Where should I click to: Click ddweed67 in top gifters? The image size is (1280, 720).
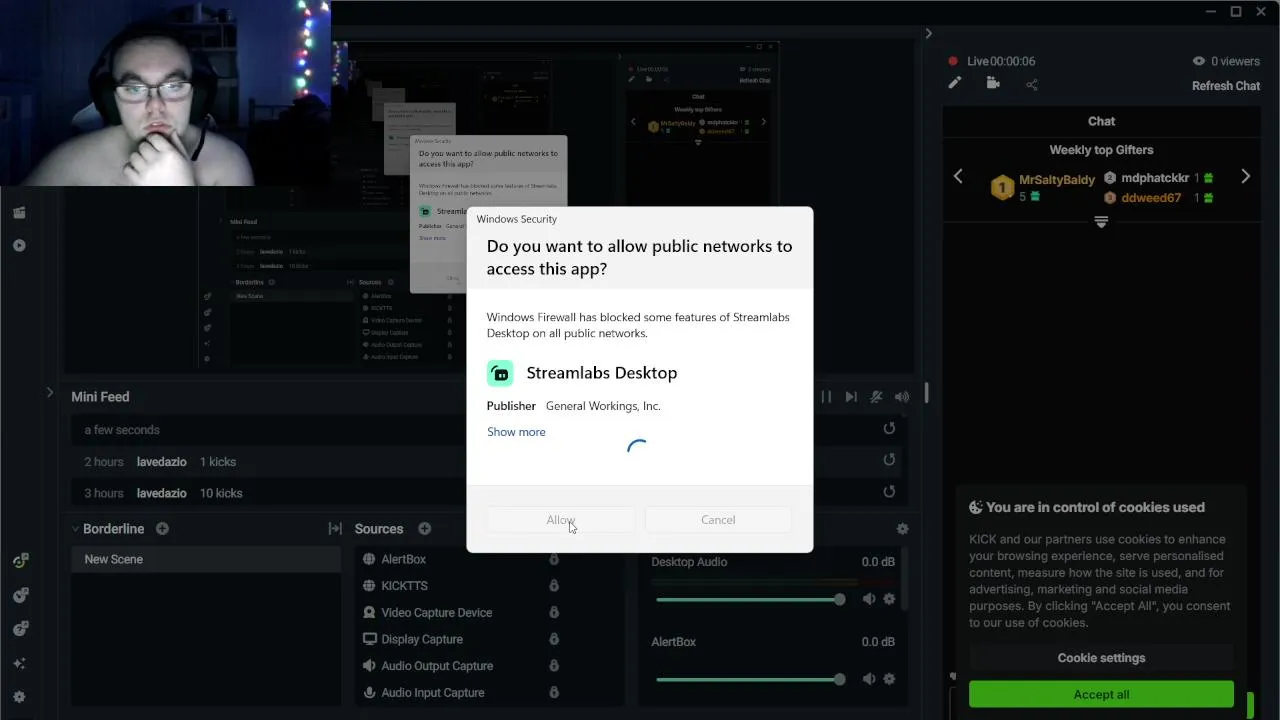tap(1151, 198)
